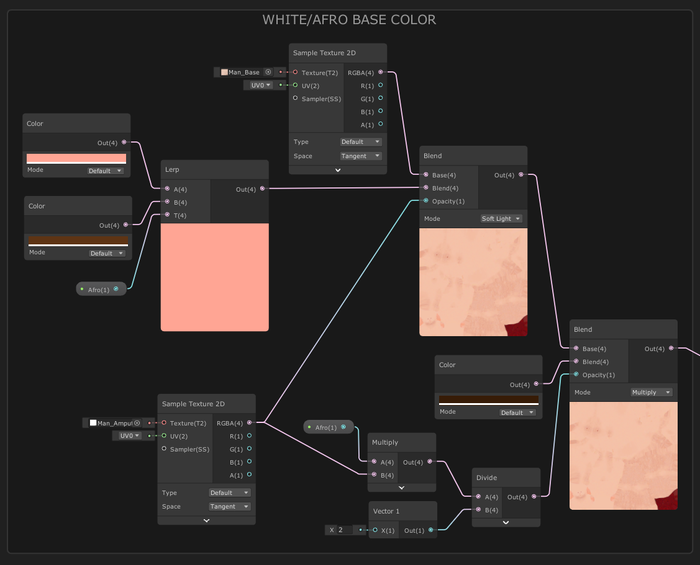Expand chevron below Man_Ampu Sample Texture 2D node
Screen dimensions: 700x565
206,520
